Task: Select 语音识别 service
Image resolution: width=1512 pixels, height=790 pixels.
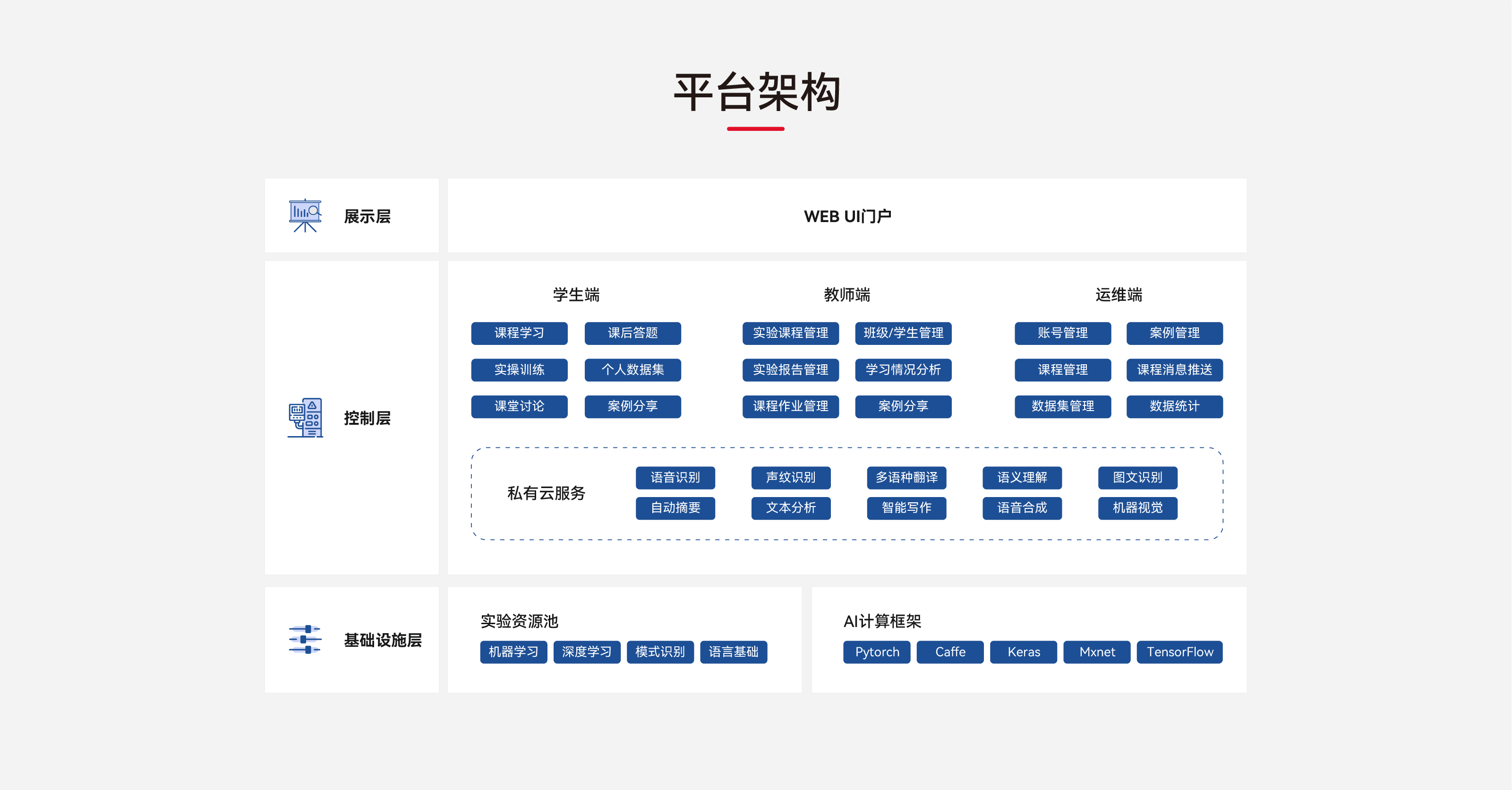Action: [675, 478]
